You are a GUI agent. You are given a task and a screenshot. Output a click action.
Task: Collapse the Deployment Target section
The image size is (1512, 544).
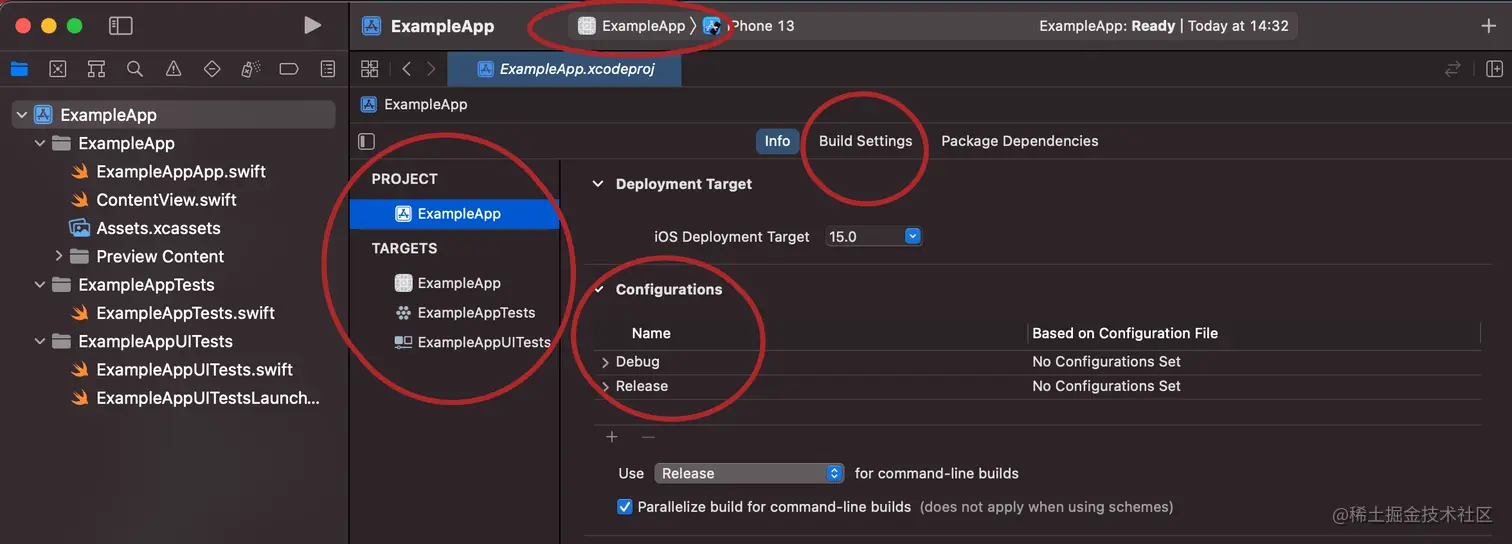tap(598, 184)
